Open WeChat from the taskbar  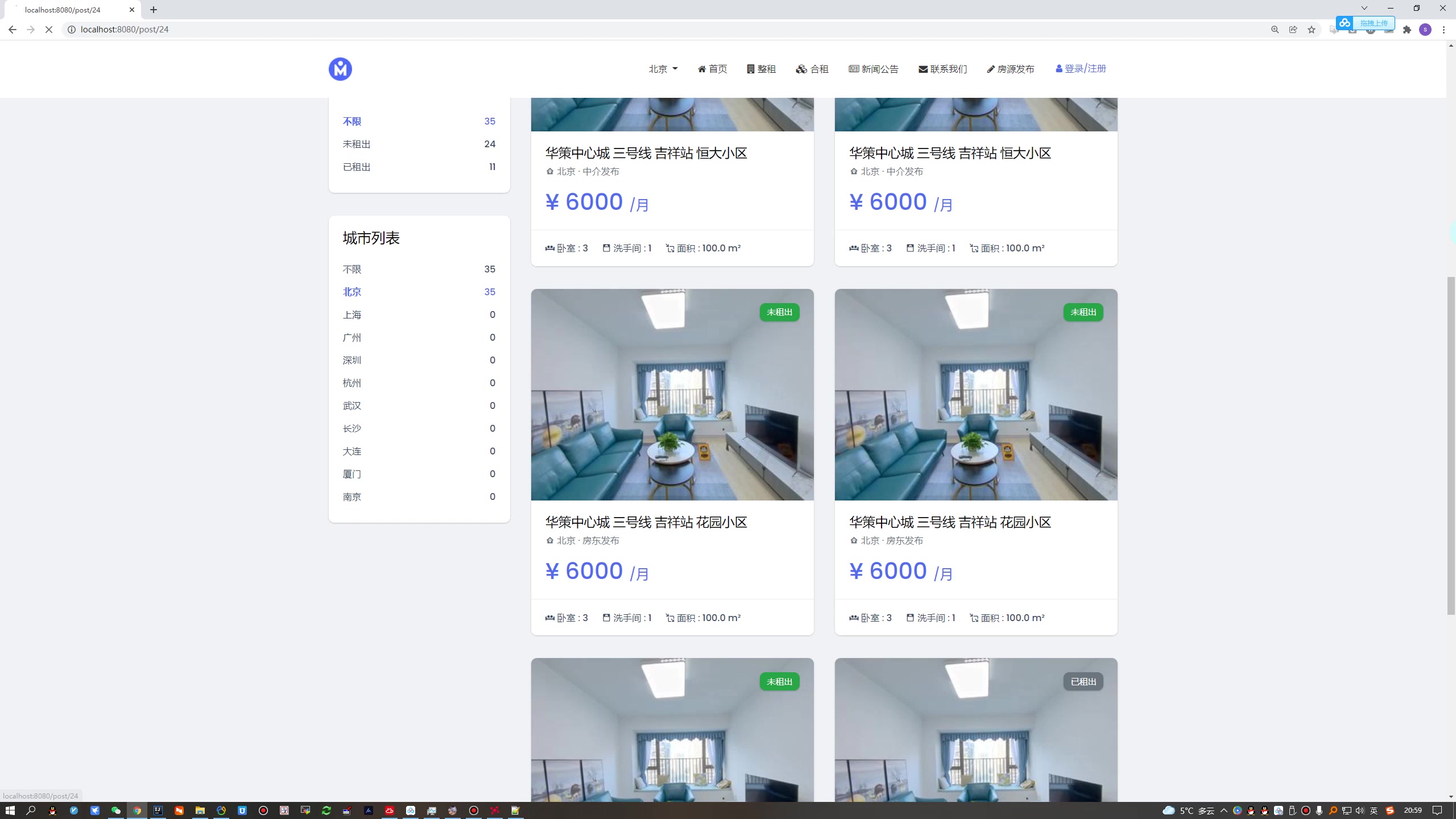tap(116, 810)
